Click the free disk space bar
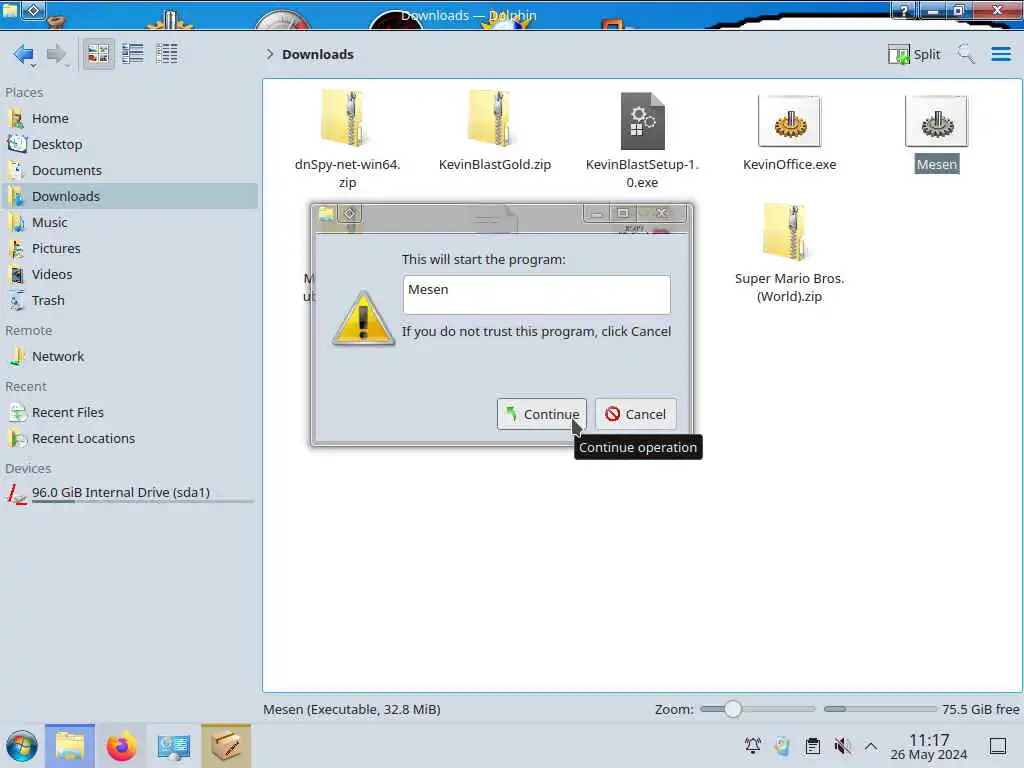The height and width of the screenshot is (768, 1024). tap(880, 709)
